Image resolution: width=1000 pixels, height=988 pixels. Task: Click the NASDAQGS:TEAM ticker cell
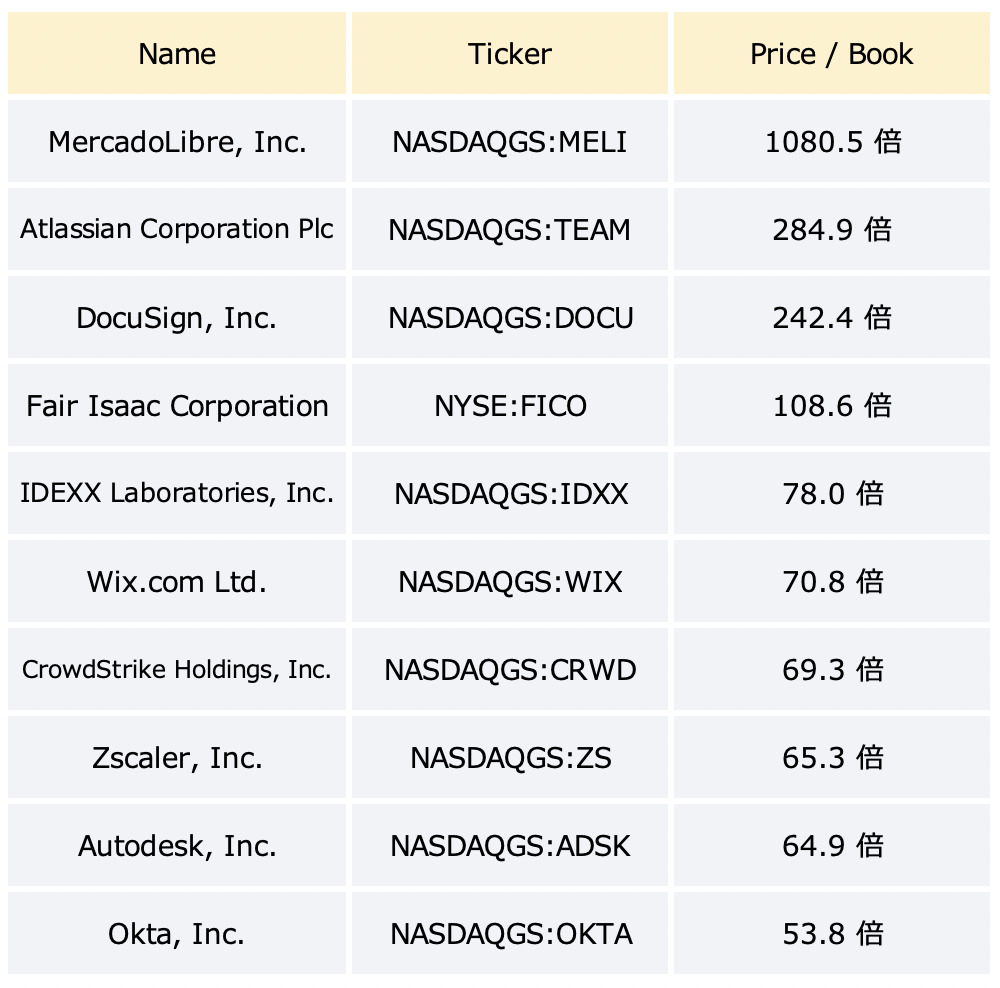(510, 229)
